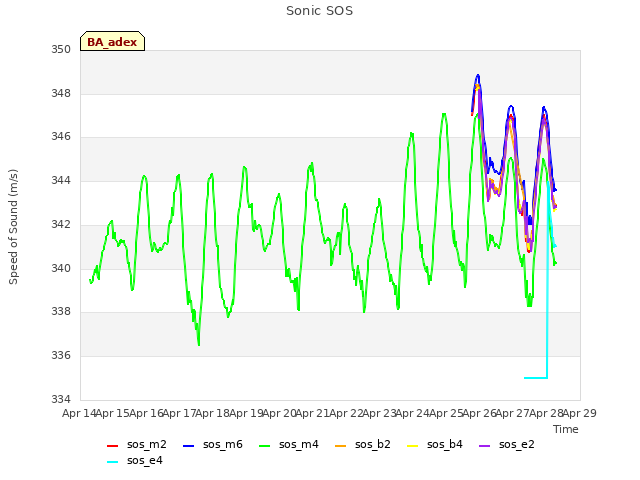Toggle the sos_m6 legend entry

[213, 444]
